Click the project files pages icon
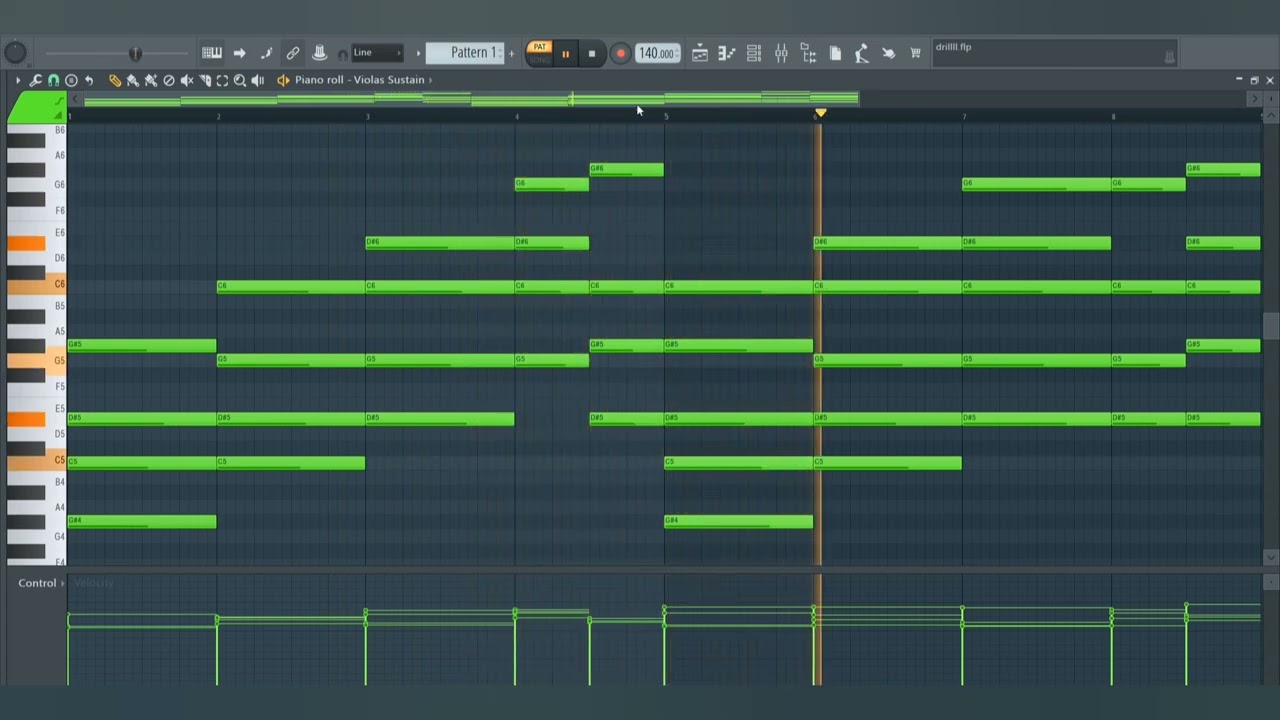Image resolution: width=1280 pixels, height=720 pixels. (x=835, y=54)
